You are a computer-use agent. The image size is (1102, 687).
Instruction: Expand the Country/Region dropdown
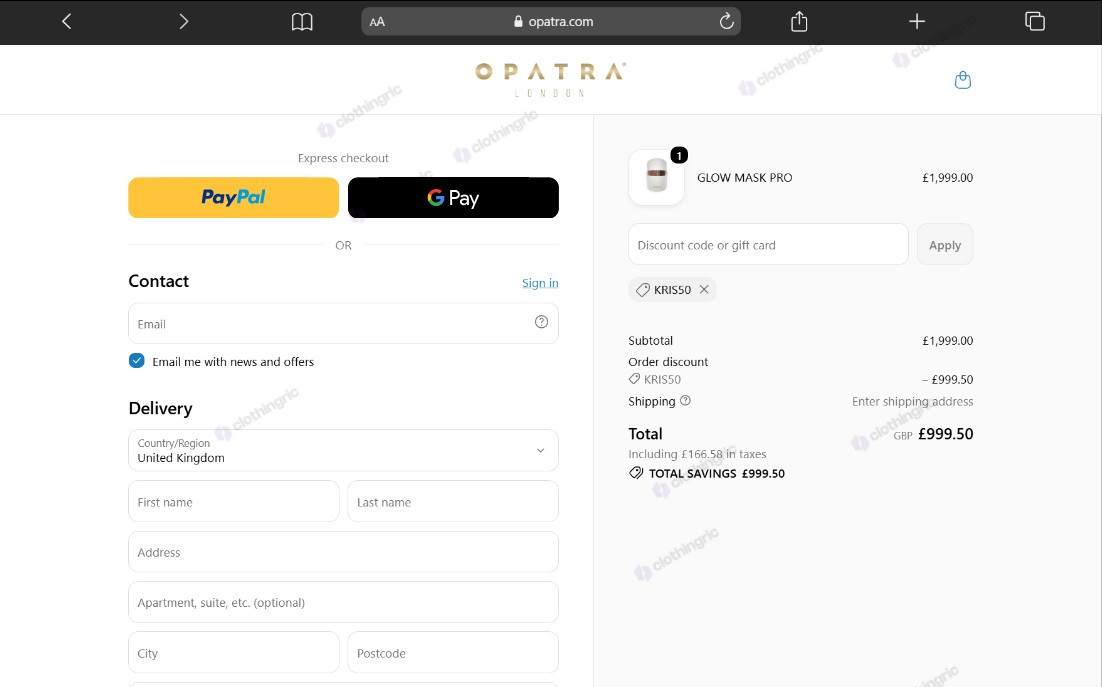click(x=343, y=450)
